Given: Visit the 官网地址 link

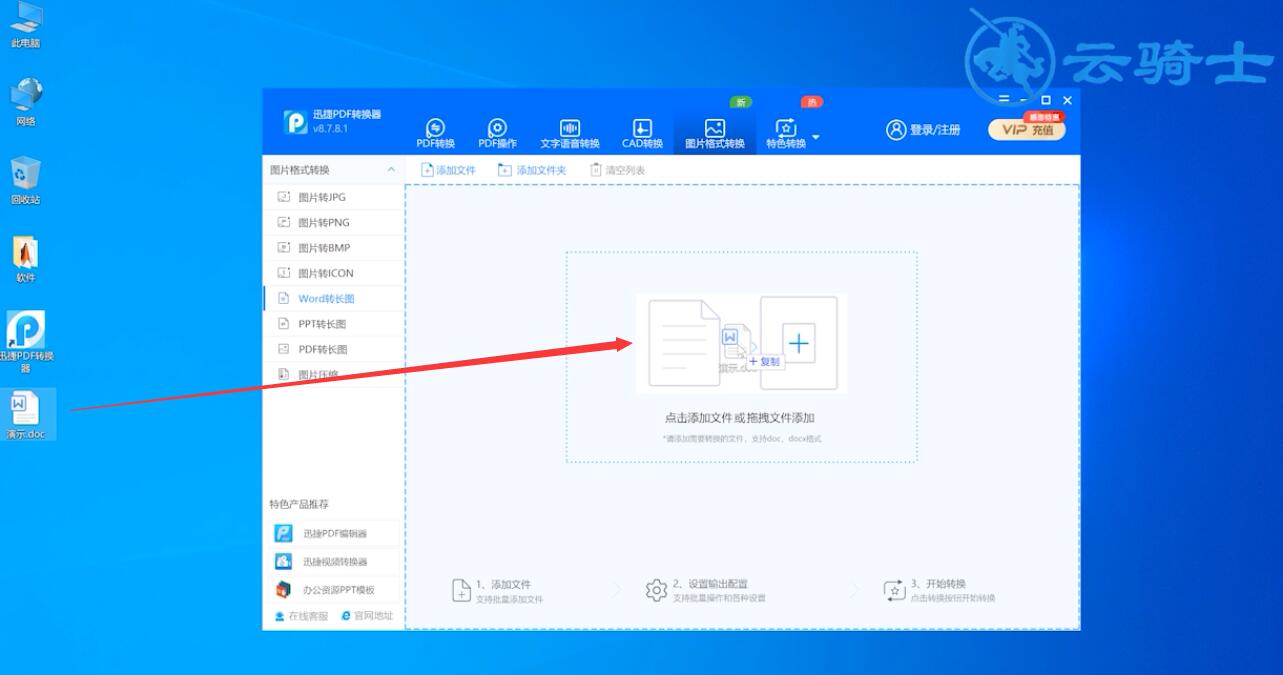Looking at the screenshot, I should [367, 616].
